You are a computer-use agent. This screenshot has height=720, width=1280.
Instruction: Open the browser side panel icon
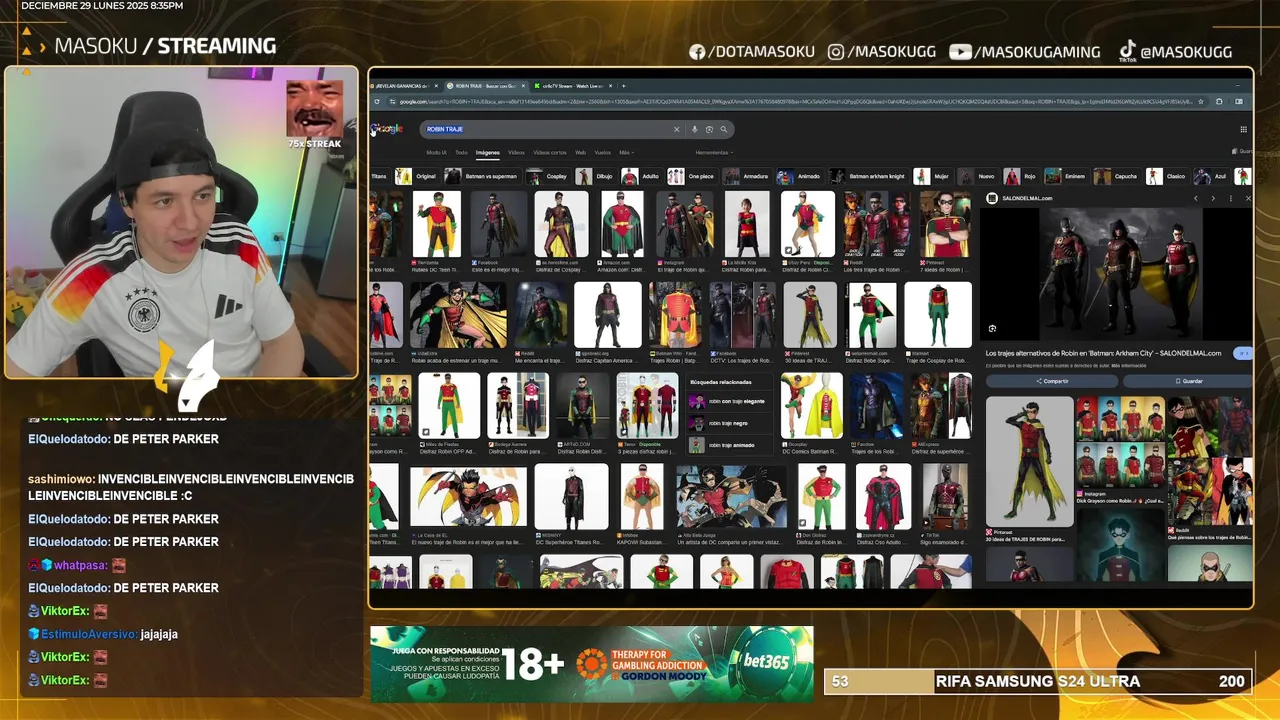[x=1239, y=101]
